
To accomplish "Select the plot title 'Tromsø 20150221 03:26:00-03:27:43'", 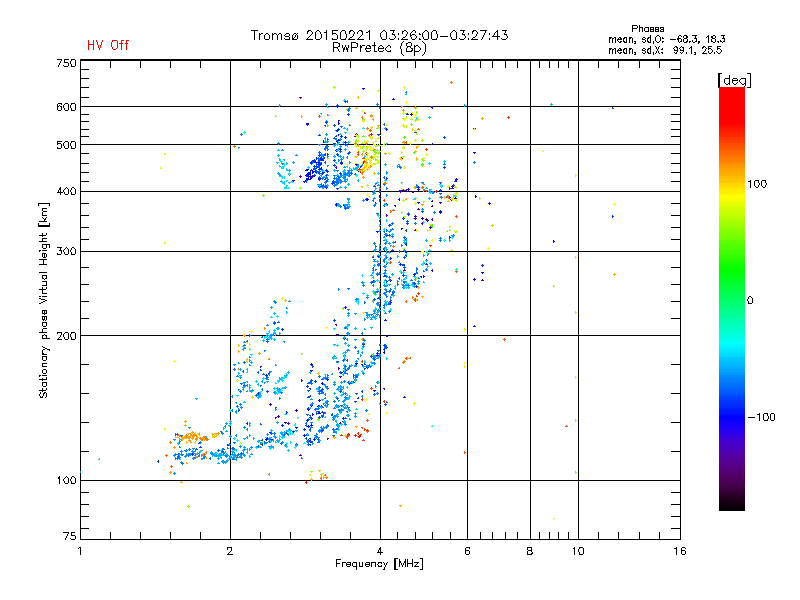I will click(x=380, y=35).
